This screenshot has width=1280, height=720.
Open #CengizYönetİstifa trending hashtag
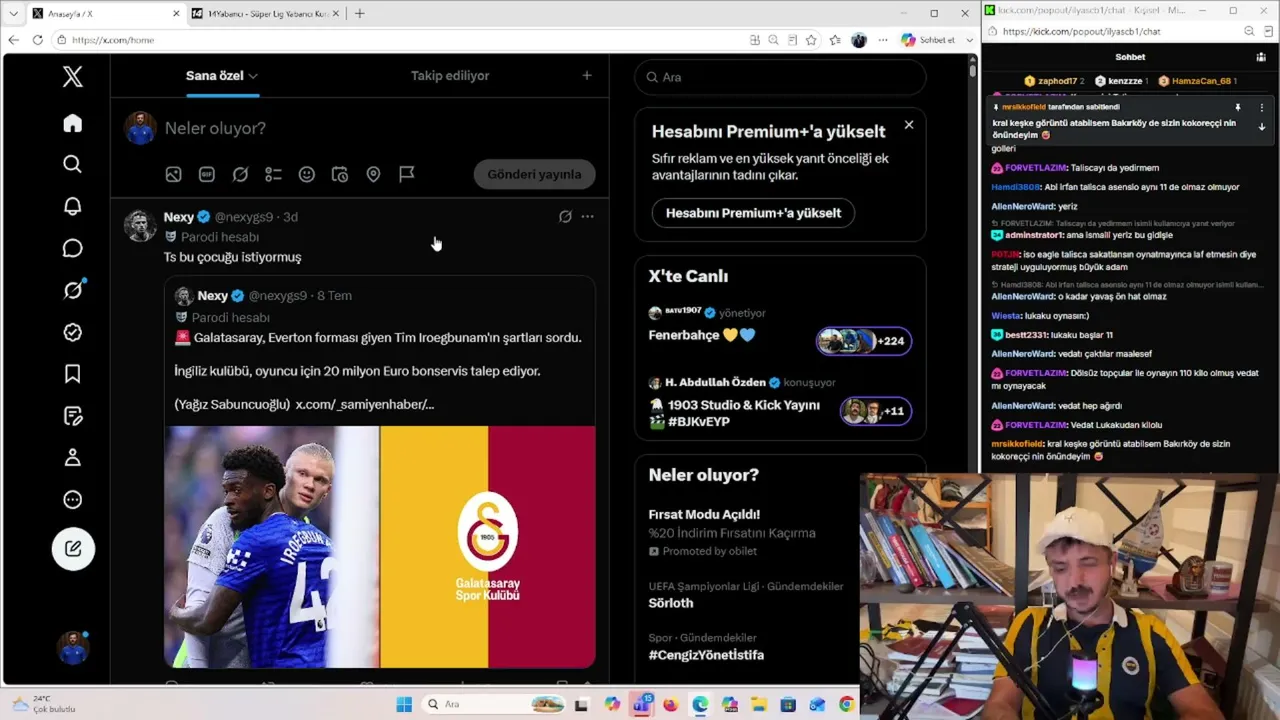(x=706, y=655)
